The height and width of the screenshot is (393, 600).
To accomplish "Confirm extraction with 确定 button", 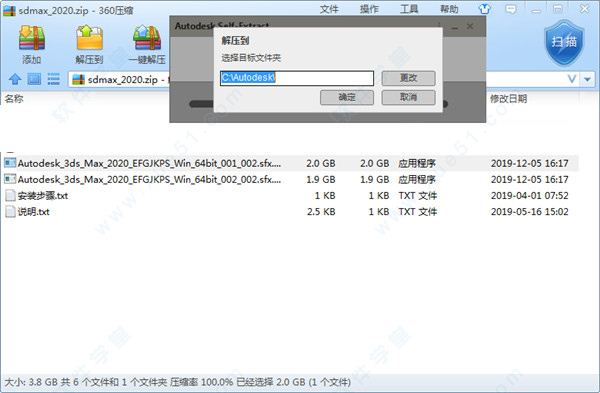I will [x=347, y=97].
